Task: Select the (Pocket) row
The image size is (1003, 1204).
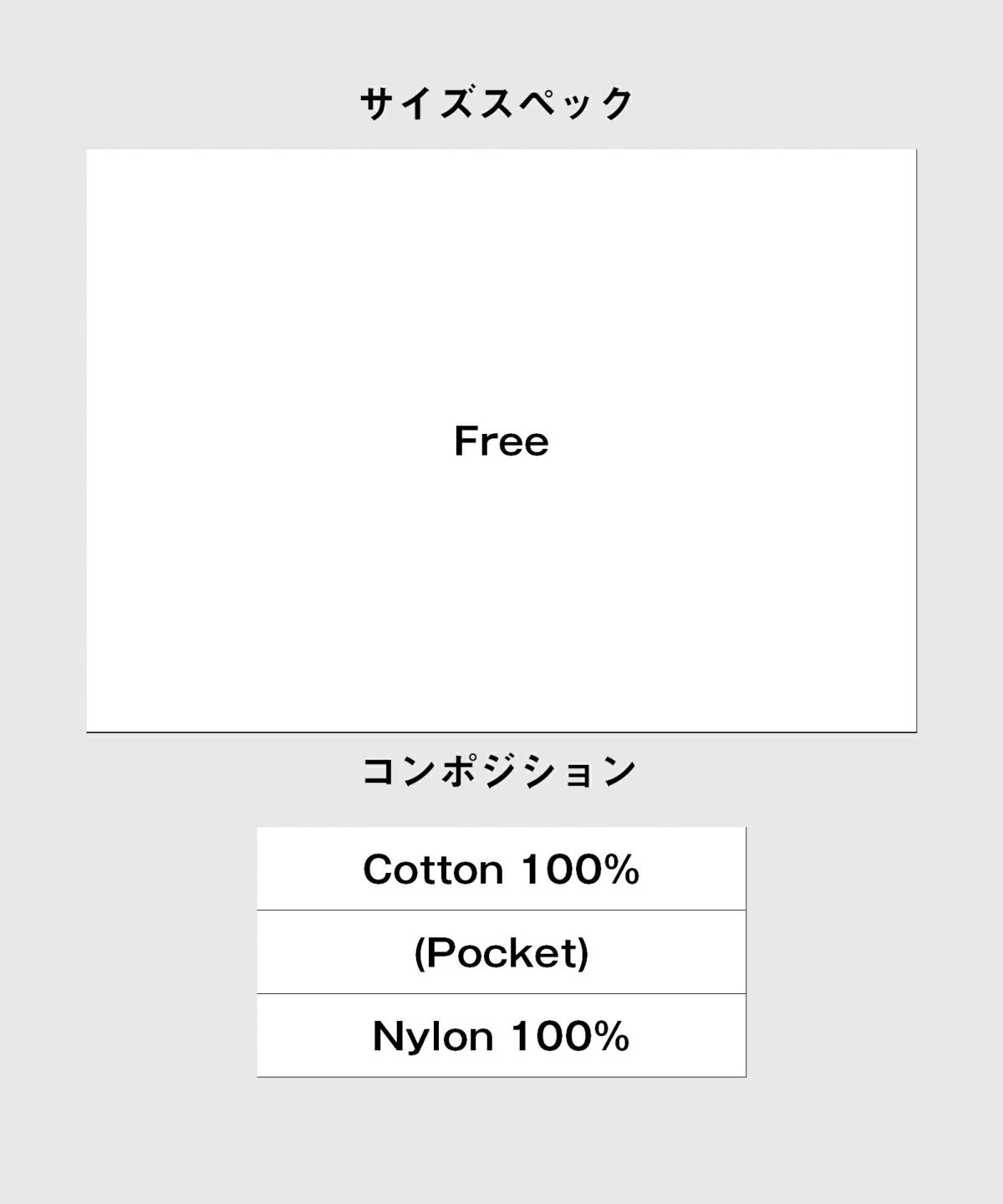Action: (501, 952)
